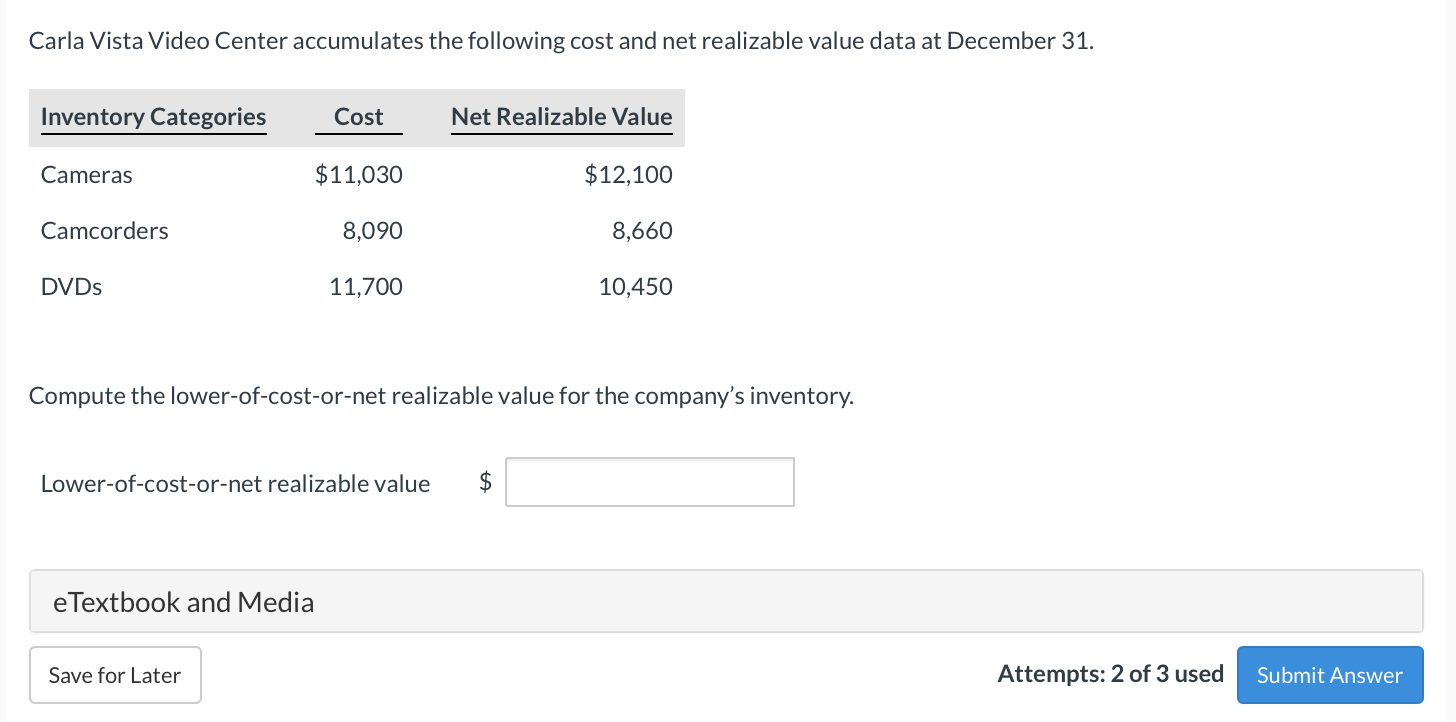Click the $12,100 net realizable value
Screen dimensions: 1456x722
(x=629, y=175)
